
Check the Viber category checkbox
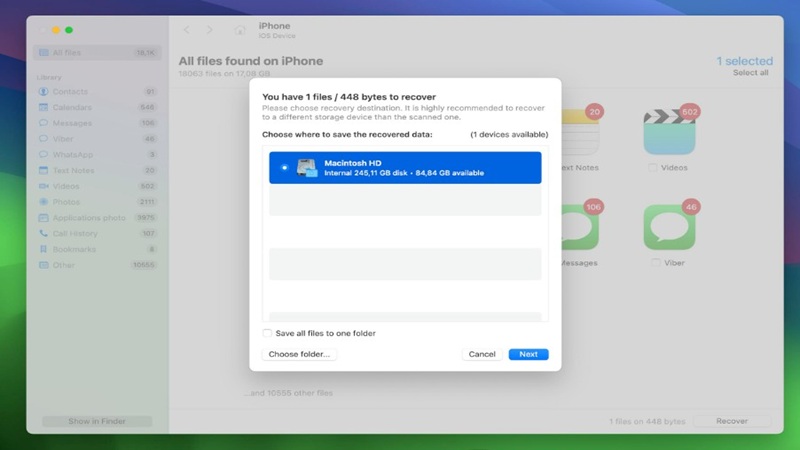click(656, 263)
